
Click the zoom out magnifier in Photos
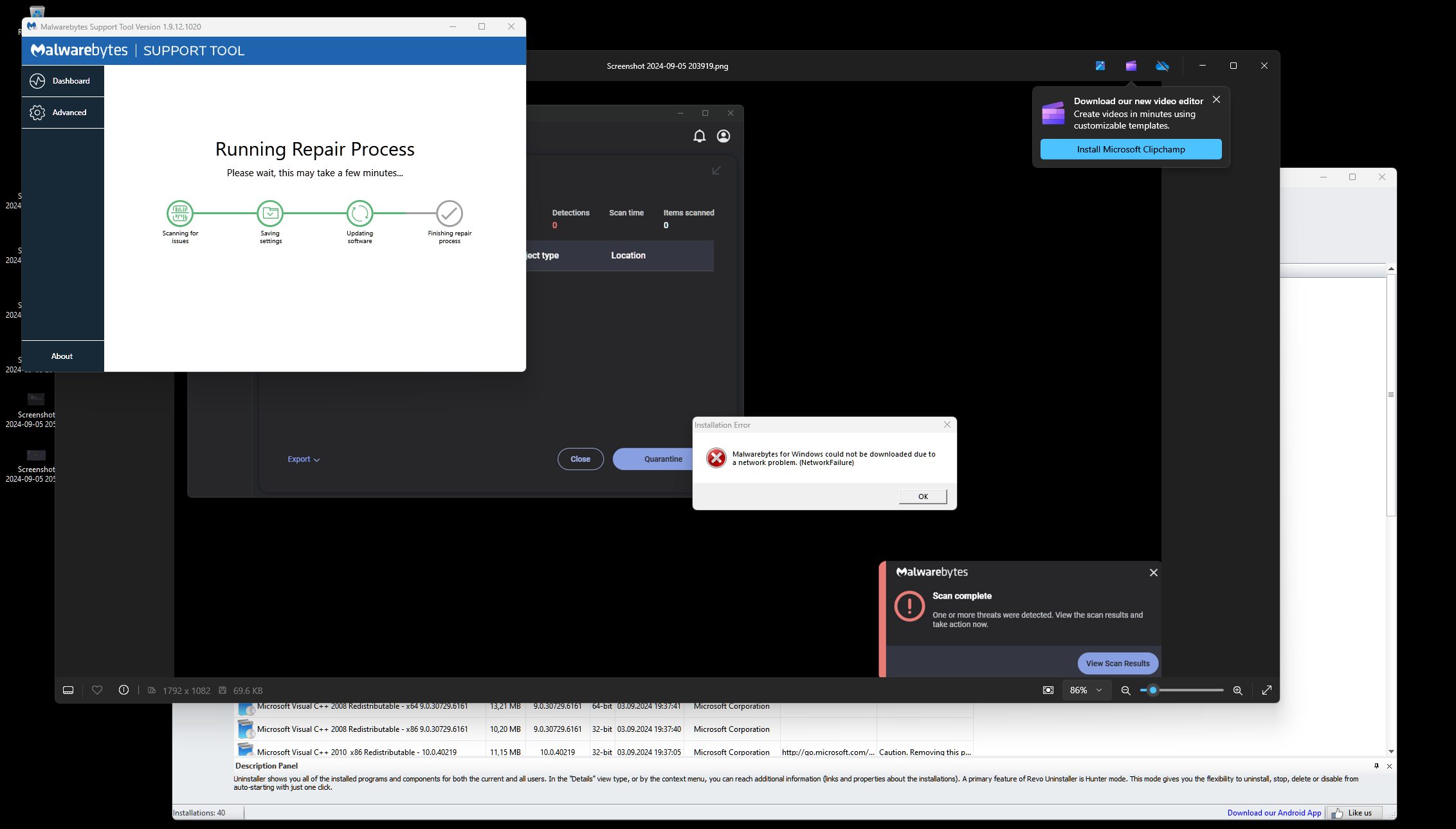[x=1125, y=690]
